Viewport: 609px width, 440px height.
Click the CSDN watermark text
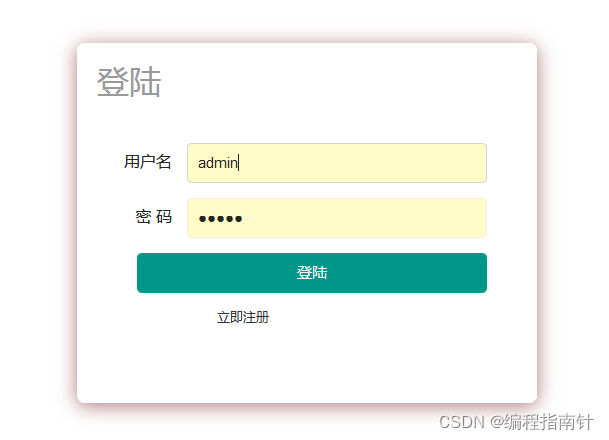tap(461, 422)
